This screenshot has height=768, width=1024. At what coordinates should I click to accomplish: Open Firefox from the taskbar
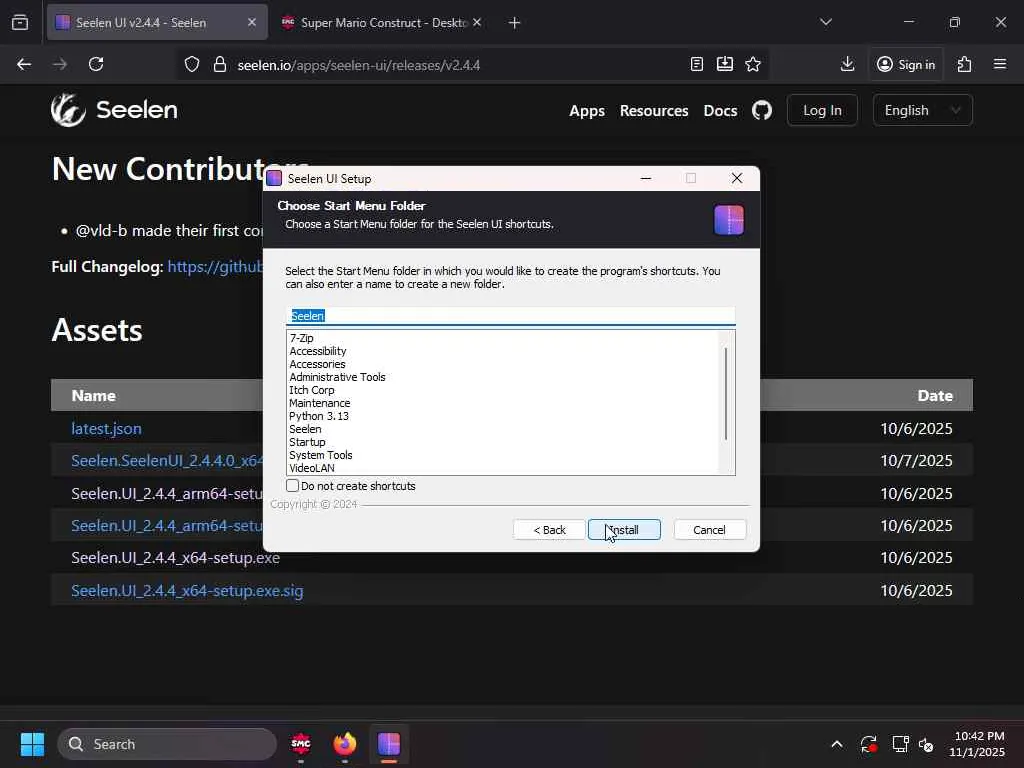(345, 744)
